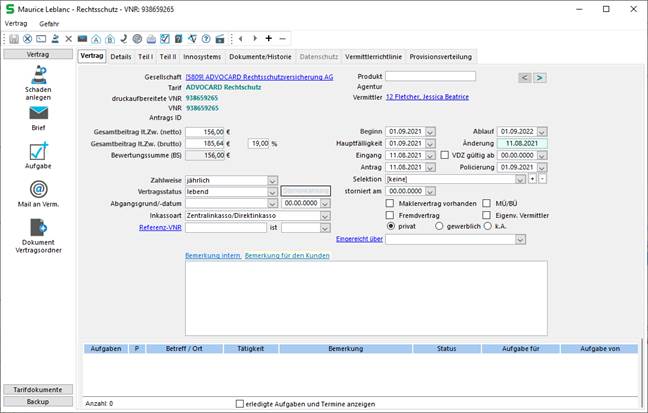Create a new Aufgabe via sidebar icon

[38, 153]
